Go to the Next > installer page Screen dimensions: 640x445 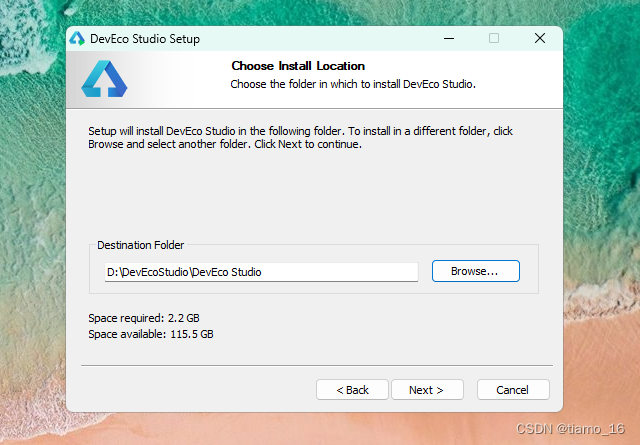tap(427, 390)
